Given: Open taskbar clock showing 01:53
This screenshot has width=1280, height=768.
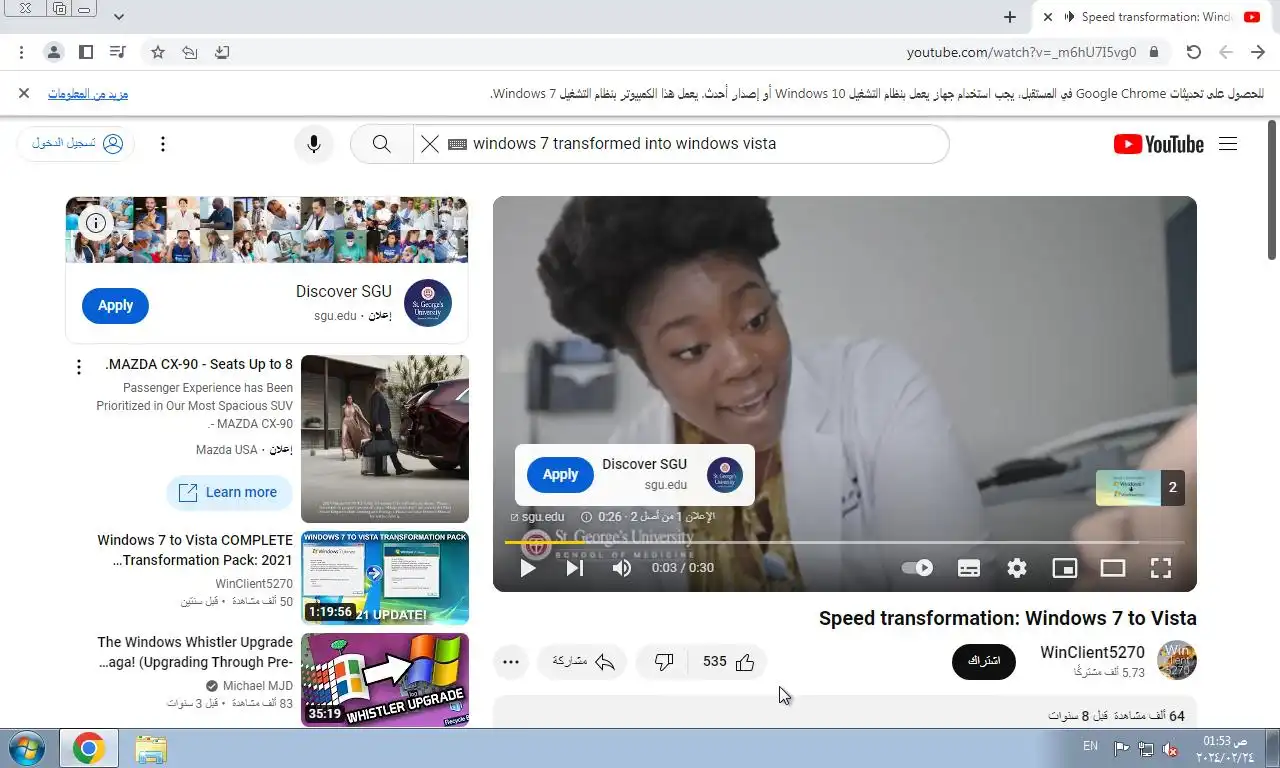Looking at the screenshot, I should pos(1225,748).
